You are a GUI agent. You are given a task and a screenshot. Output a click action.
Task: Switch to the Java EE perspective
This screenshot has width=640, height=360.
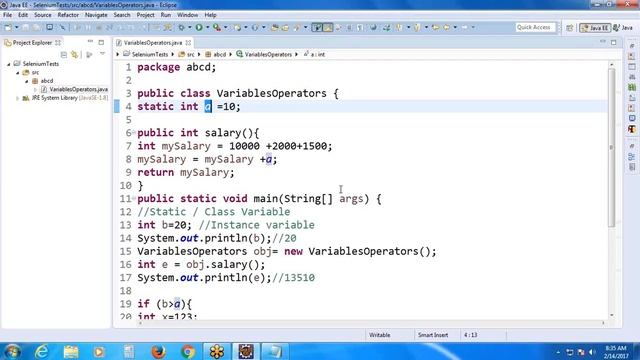click(x=595, y=27)
